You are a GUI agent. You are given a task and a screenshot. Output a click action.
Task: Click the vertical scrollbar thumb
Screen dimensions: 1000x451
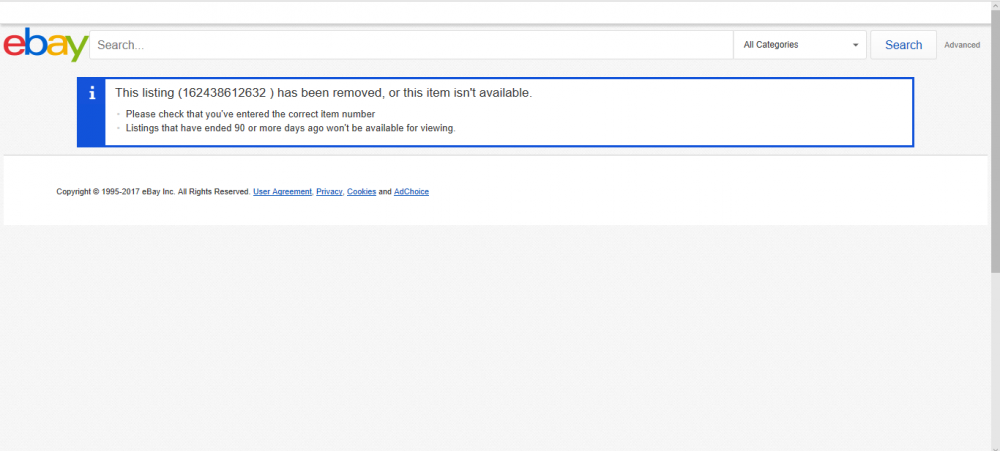tap(995, 140)
